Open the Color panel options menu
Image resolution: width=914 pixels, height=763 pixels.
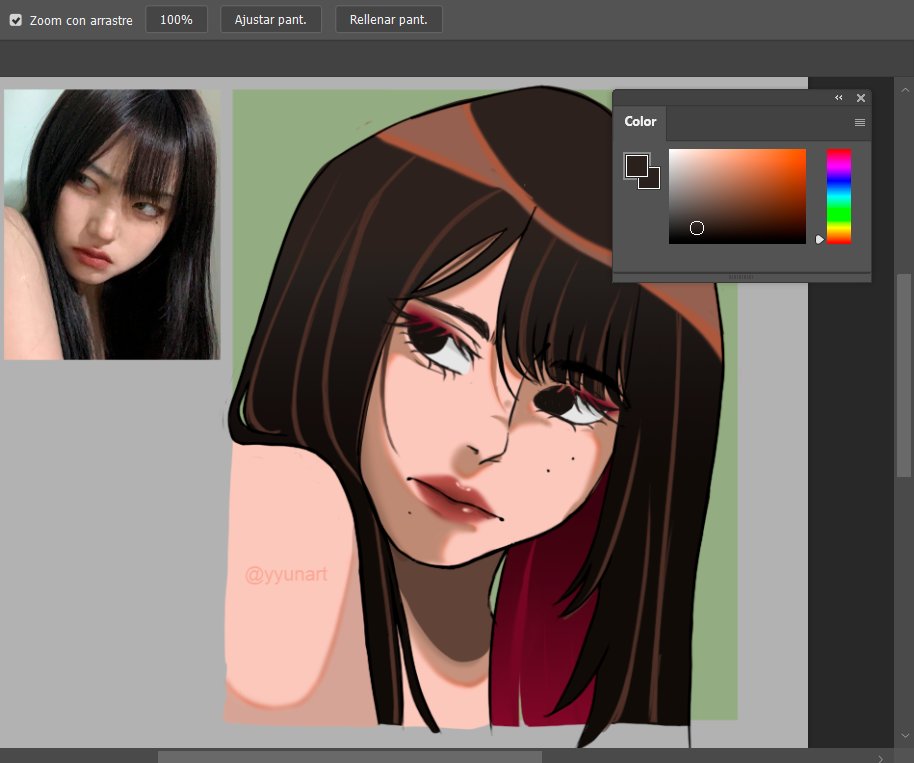(x=860, y=122)
